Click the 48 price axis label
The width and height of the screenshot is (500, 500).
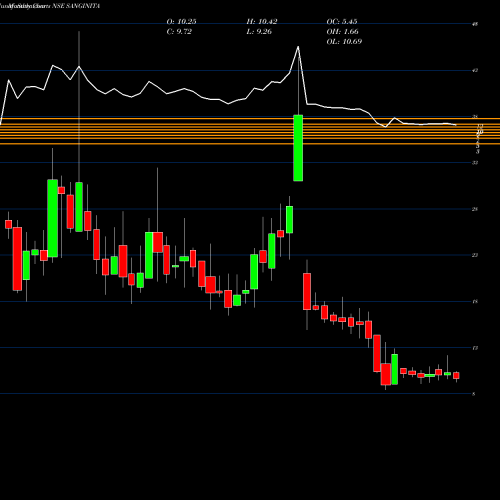click(475, 24)
